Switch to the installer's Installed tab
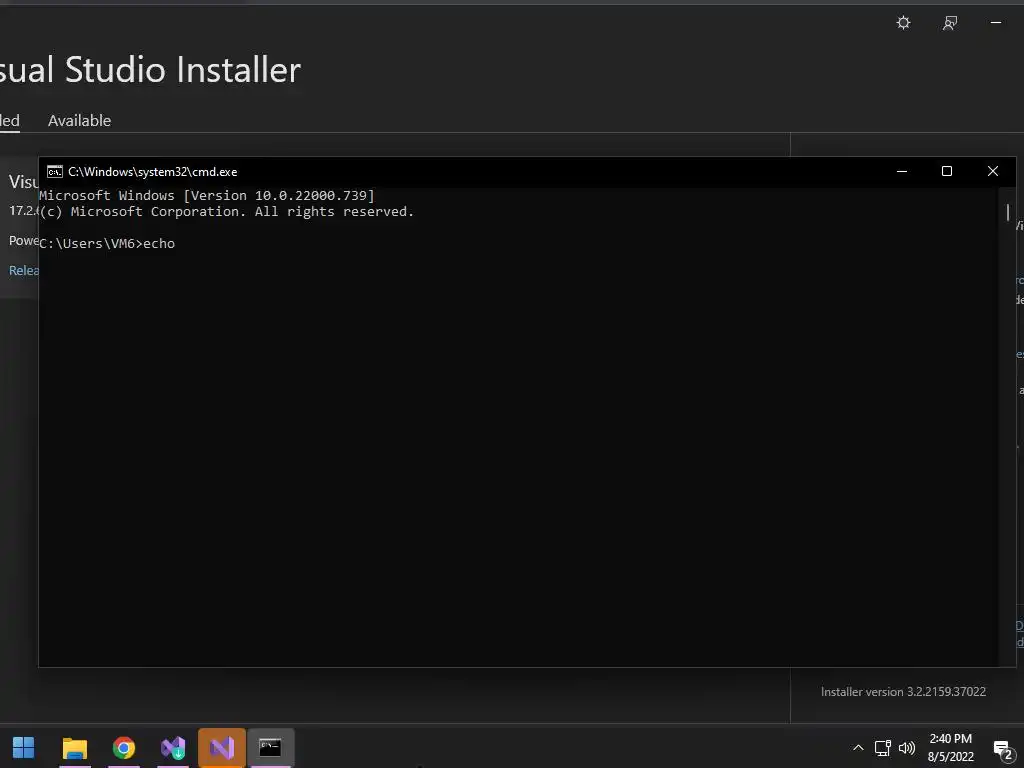Image resolution: width=1024 pixels, height=768 pixels. coord(9,121)
